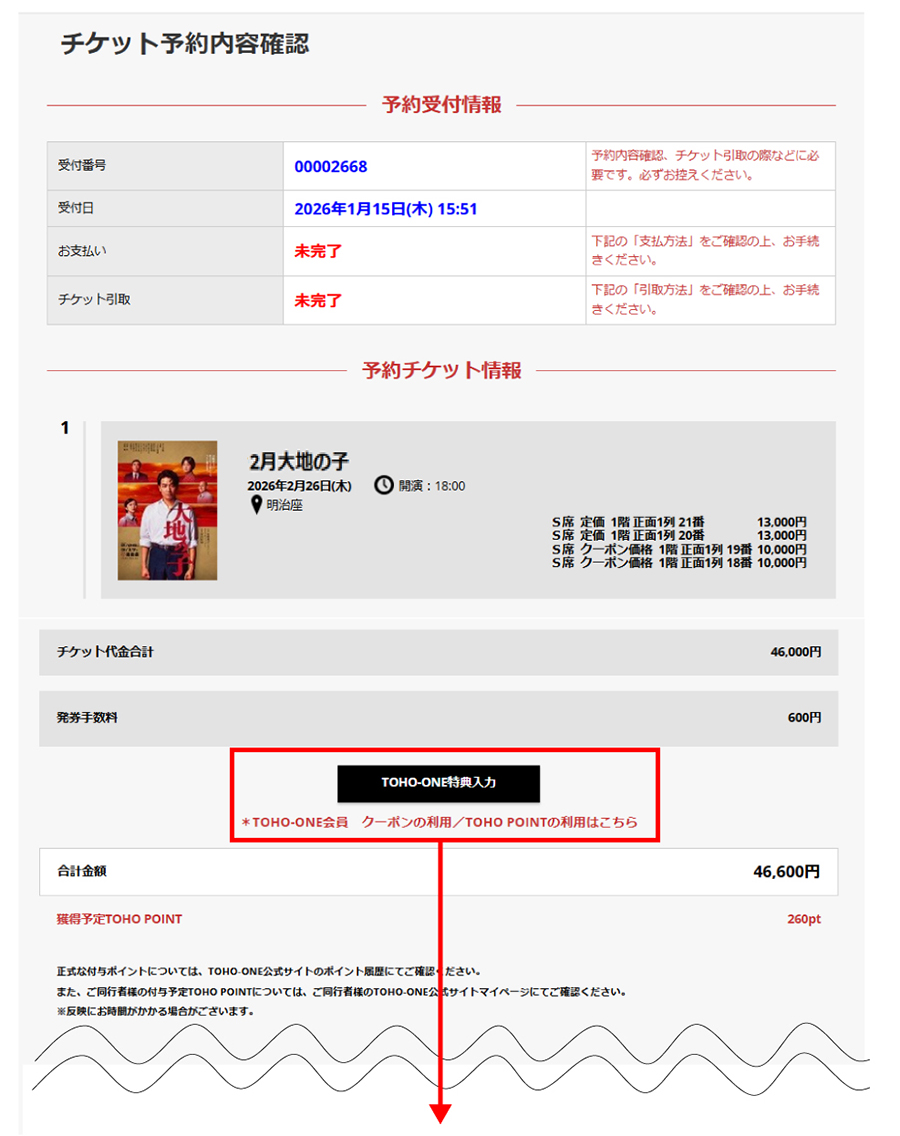Click the reception date 2026年1月15日(木) 15:51

tap(386, 209)
